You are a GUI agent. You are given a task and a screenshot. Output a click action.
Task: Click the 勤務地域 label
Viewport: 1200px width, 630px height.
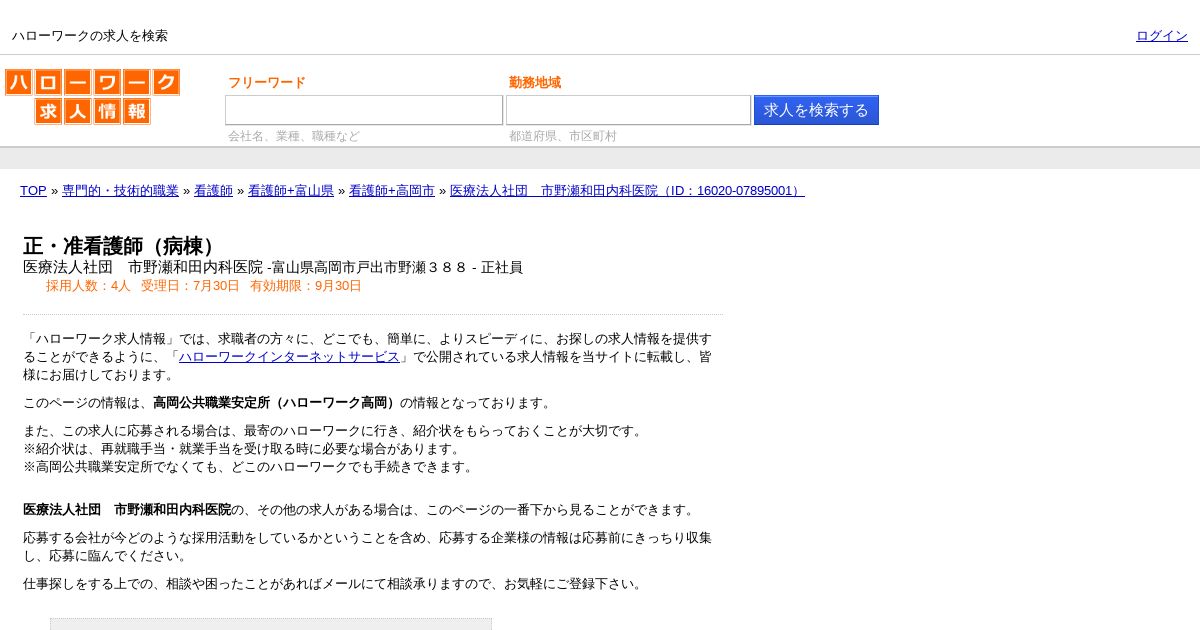coord(535,83)
